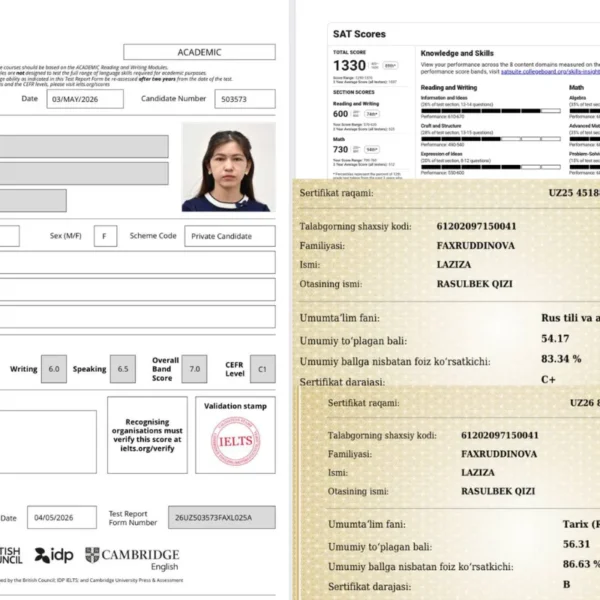The width and height of the screenshot is (600, 600).
Task: Click the Craft and Structure performance bar
Action: coord(491,139)
